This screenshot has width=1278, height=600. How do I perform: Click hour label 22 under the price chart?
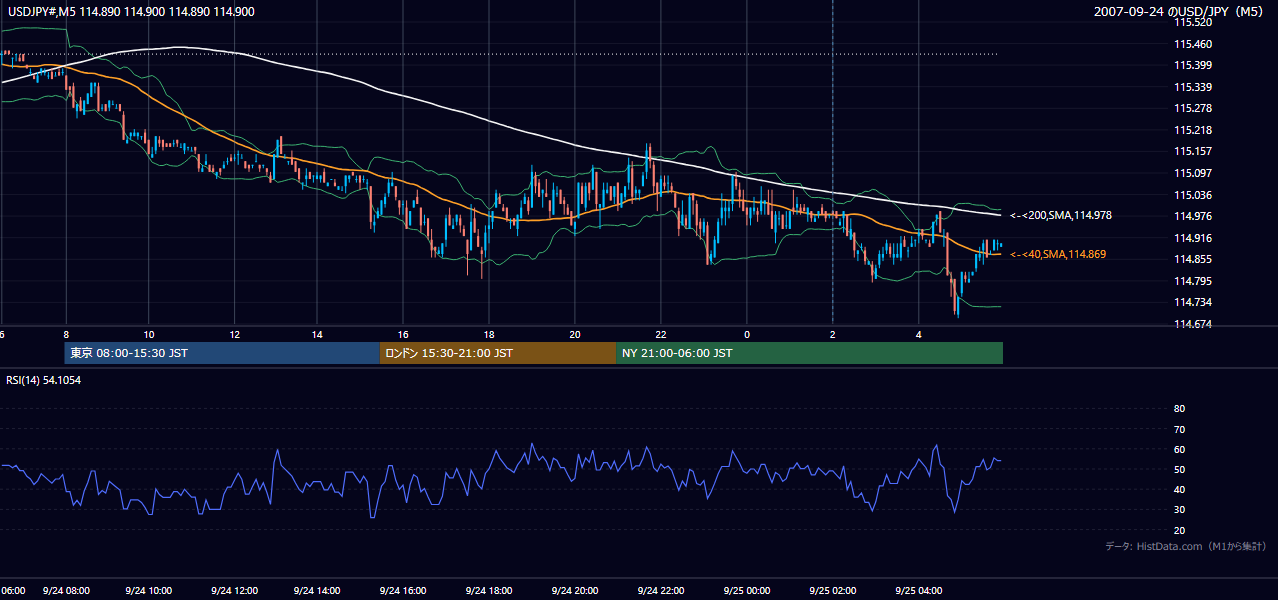coord(661,333)
